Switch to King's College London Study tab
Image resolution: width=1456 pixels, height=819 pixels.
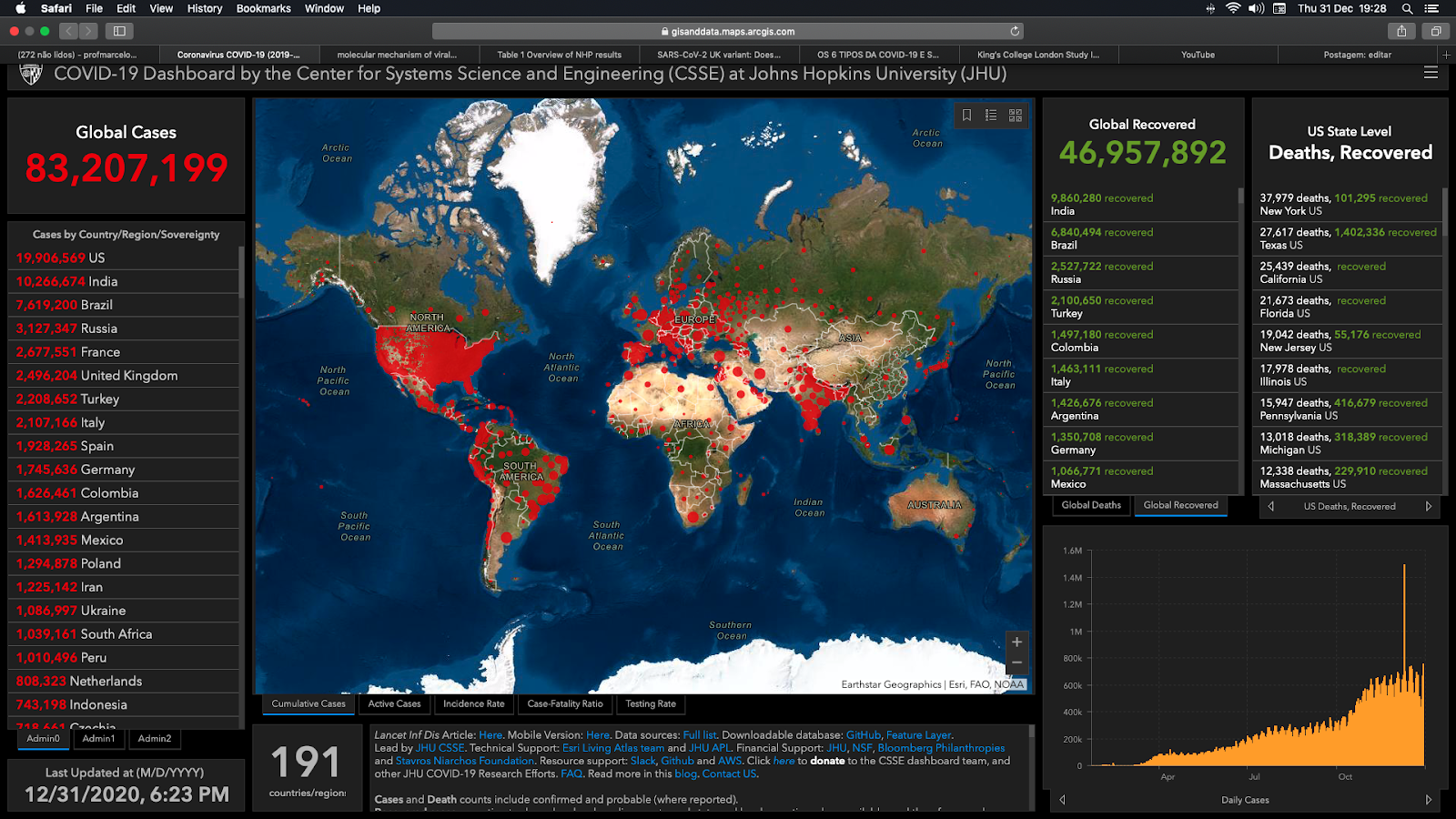click(x=1038, y=55)
